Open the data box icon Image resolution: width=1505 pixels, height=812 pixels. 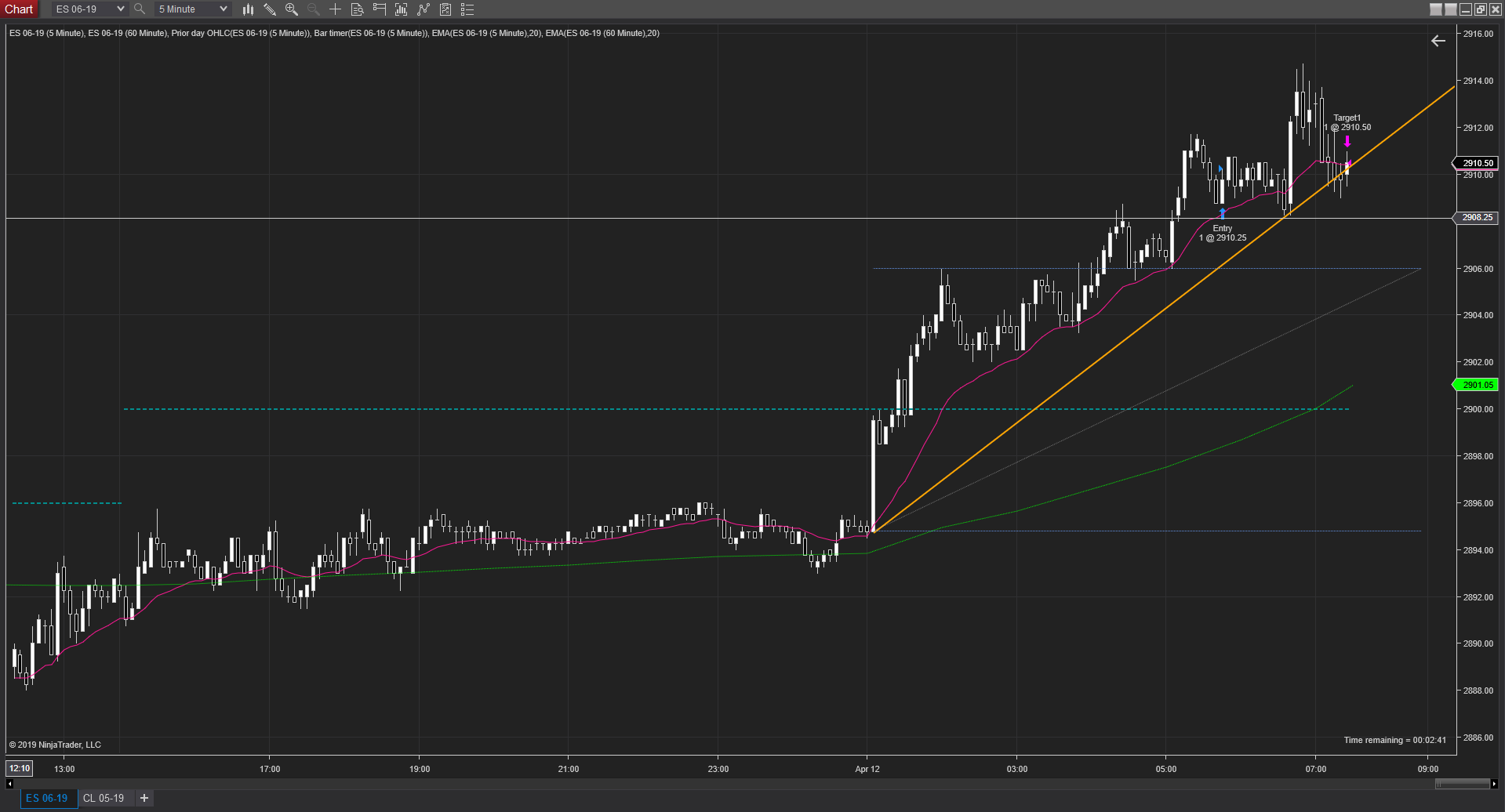[358, 9]
